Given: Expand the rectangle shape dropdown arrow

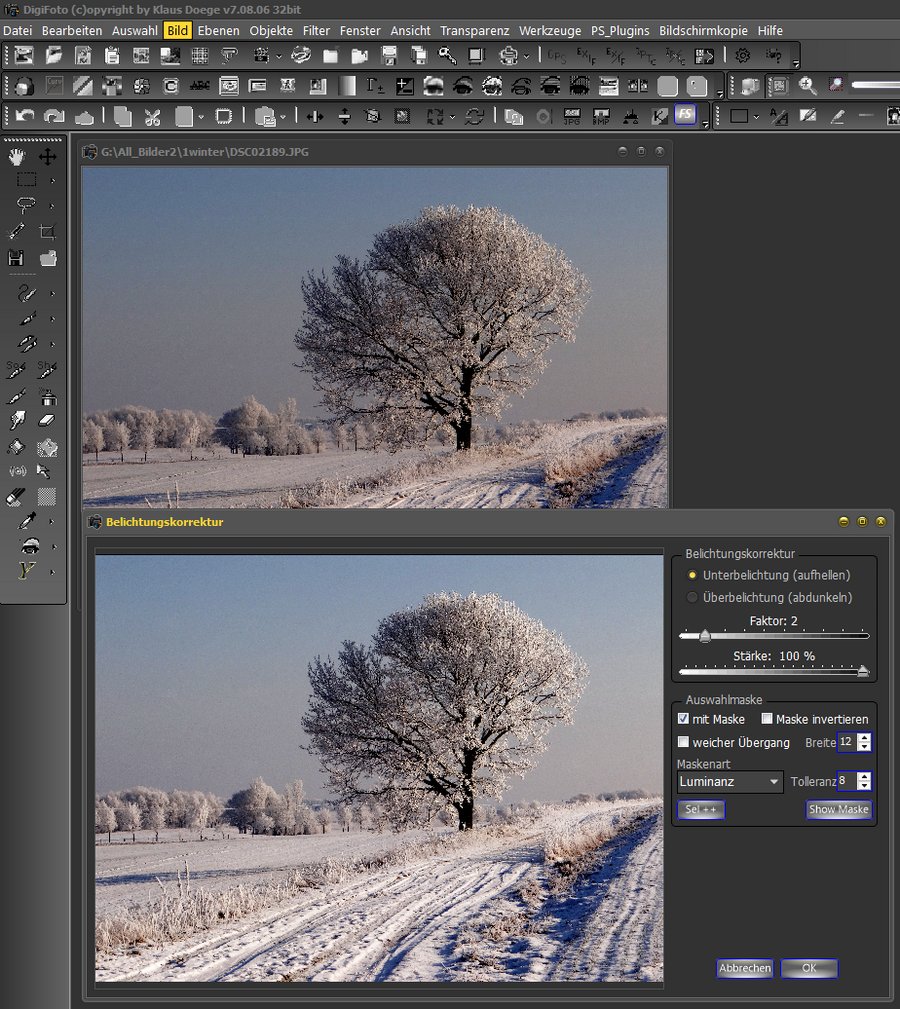Looking at the screenshot, I should tap(756, 117).
